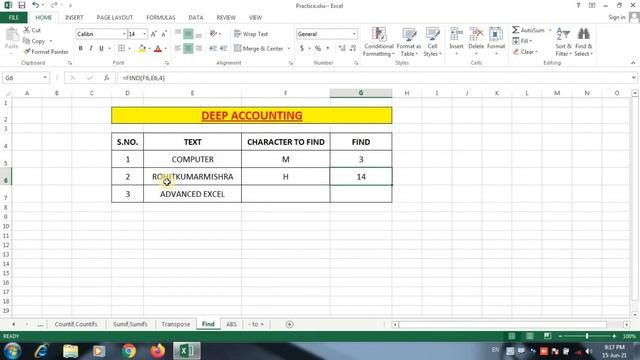
Task: Click the Decrease Decimal icon
Action: tap(353, 48)
